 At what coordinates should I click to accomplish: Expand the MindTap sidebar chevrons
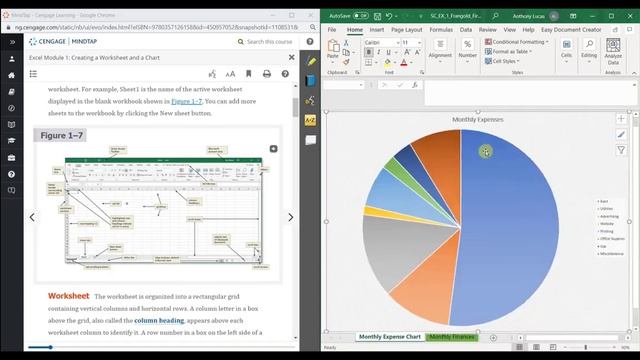point(12,42)
